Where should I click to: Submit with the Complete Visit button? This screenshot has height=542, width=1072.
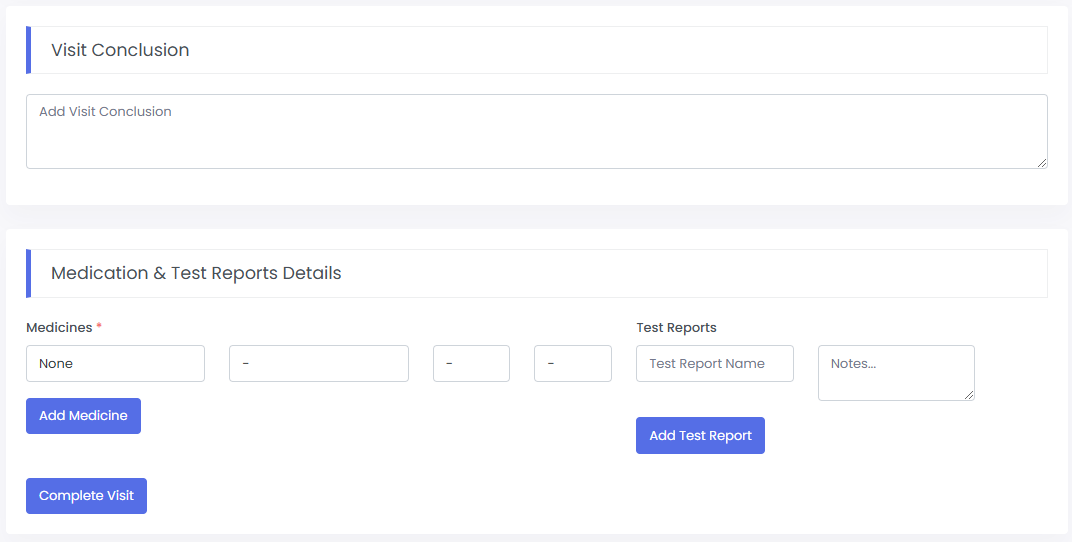pos(86,496)
